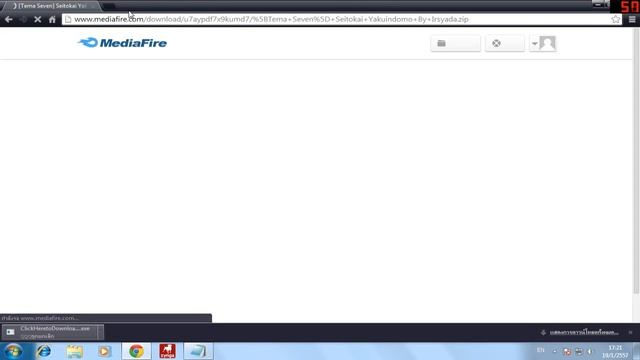Open the Chrome menu button
The height and width of the screenshot is (360, 640).
click(632, 19)
